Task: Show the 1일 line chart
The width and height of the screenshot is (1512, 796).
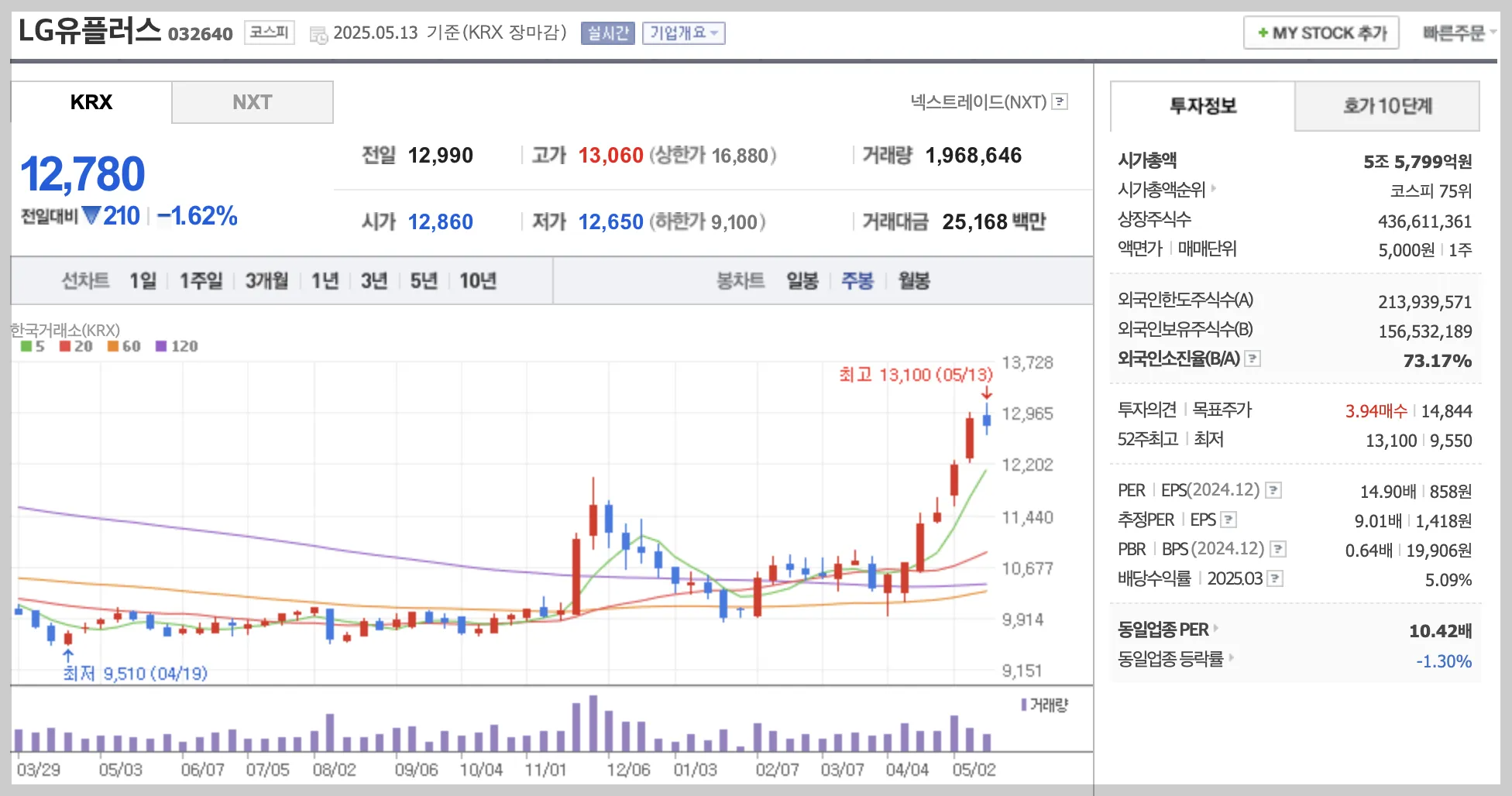Action: tap(143, 280)
